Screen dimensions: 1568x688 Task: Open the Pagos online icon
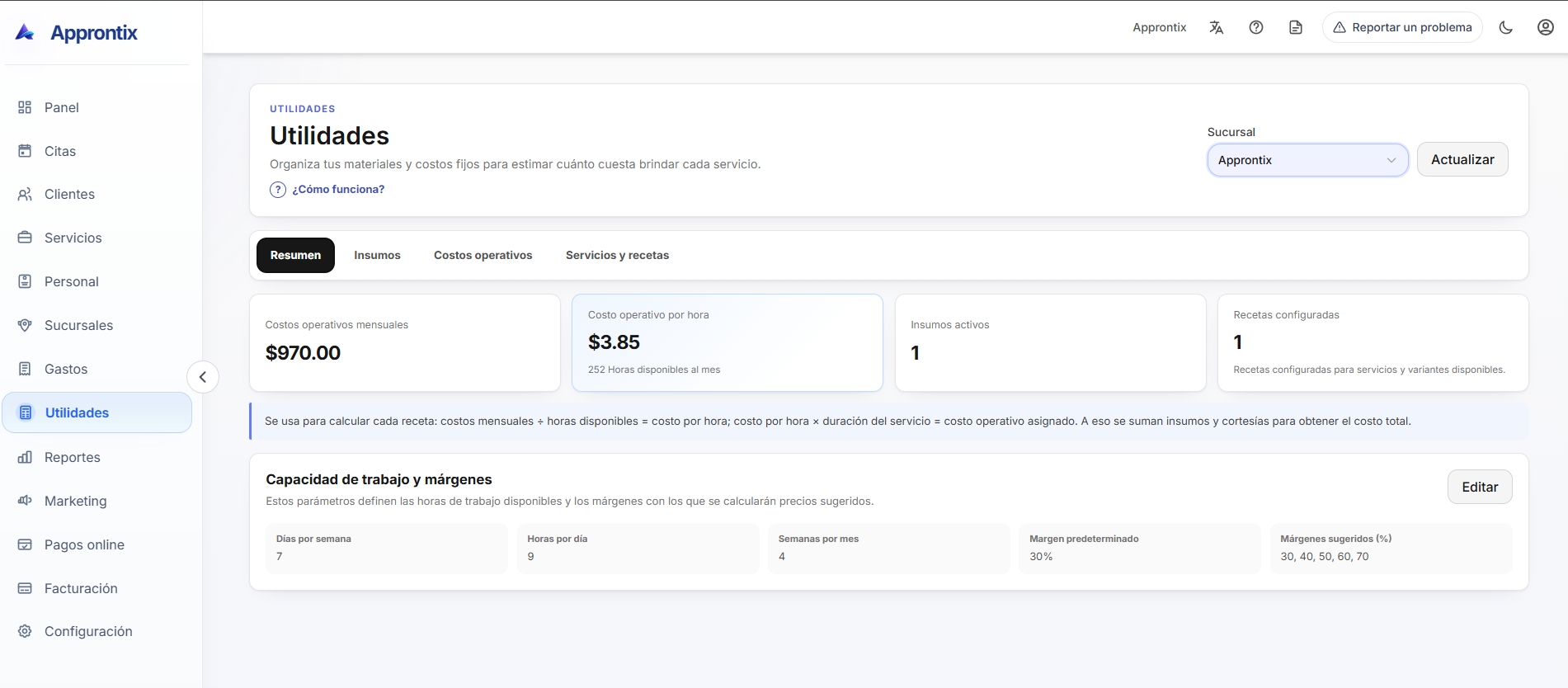[x=25, y=544]
